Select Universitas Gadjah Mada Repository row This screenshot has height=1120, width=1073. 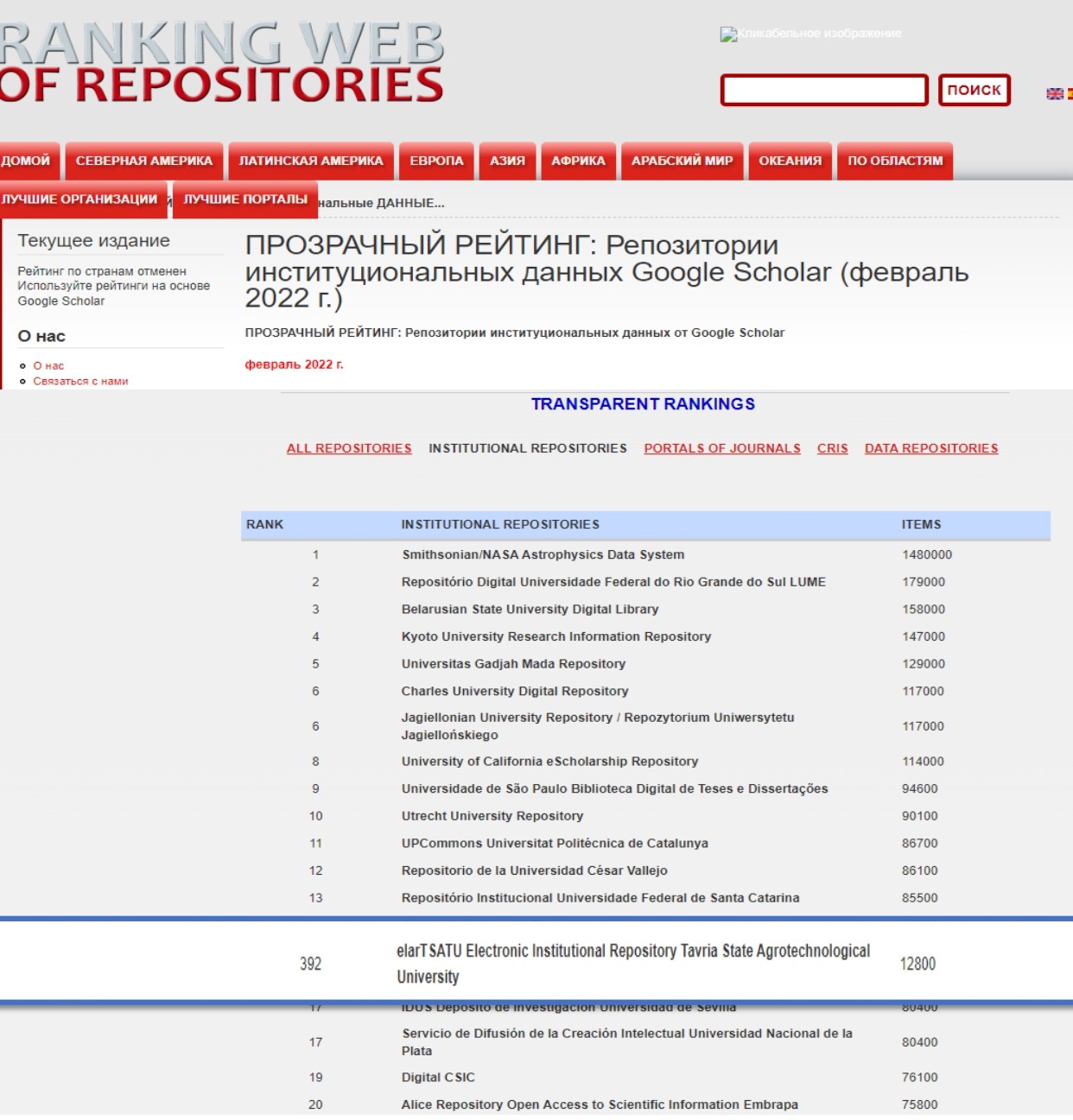(x=645, y=664)
